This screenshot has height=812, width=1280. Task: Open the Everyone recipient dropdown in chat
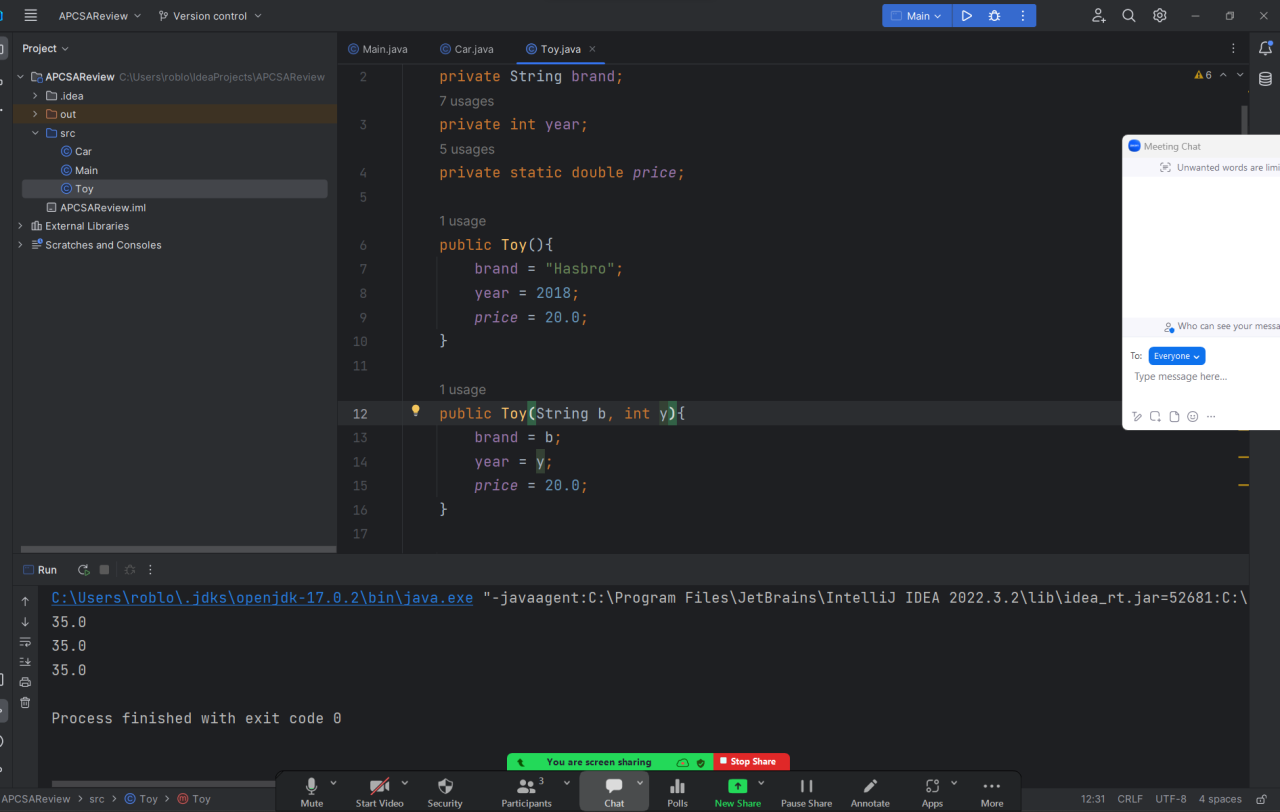1176,356
